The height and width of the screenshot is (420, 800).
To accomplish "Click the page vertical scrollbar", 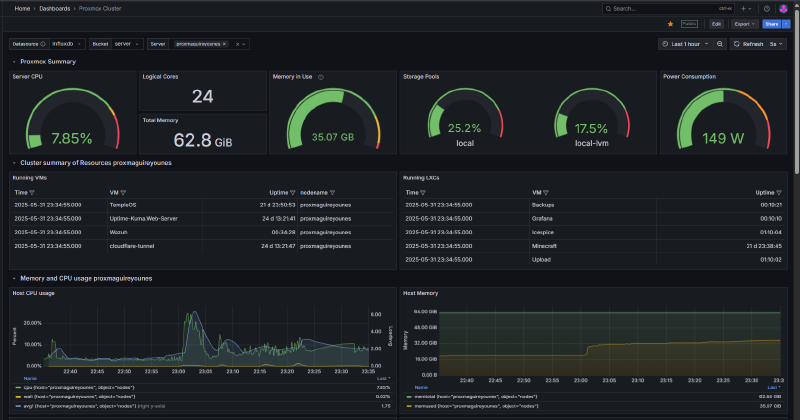I will coord(796,92).
